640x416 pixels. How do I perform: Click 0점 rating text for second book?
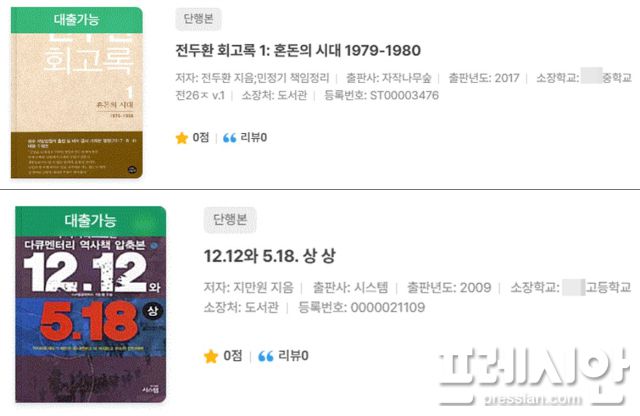pyautogui.click(x=233, y=356)
